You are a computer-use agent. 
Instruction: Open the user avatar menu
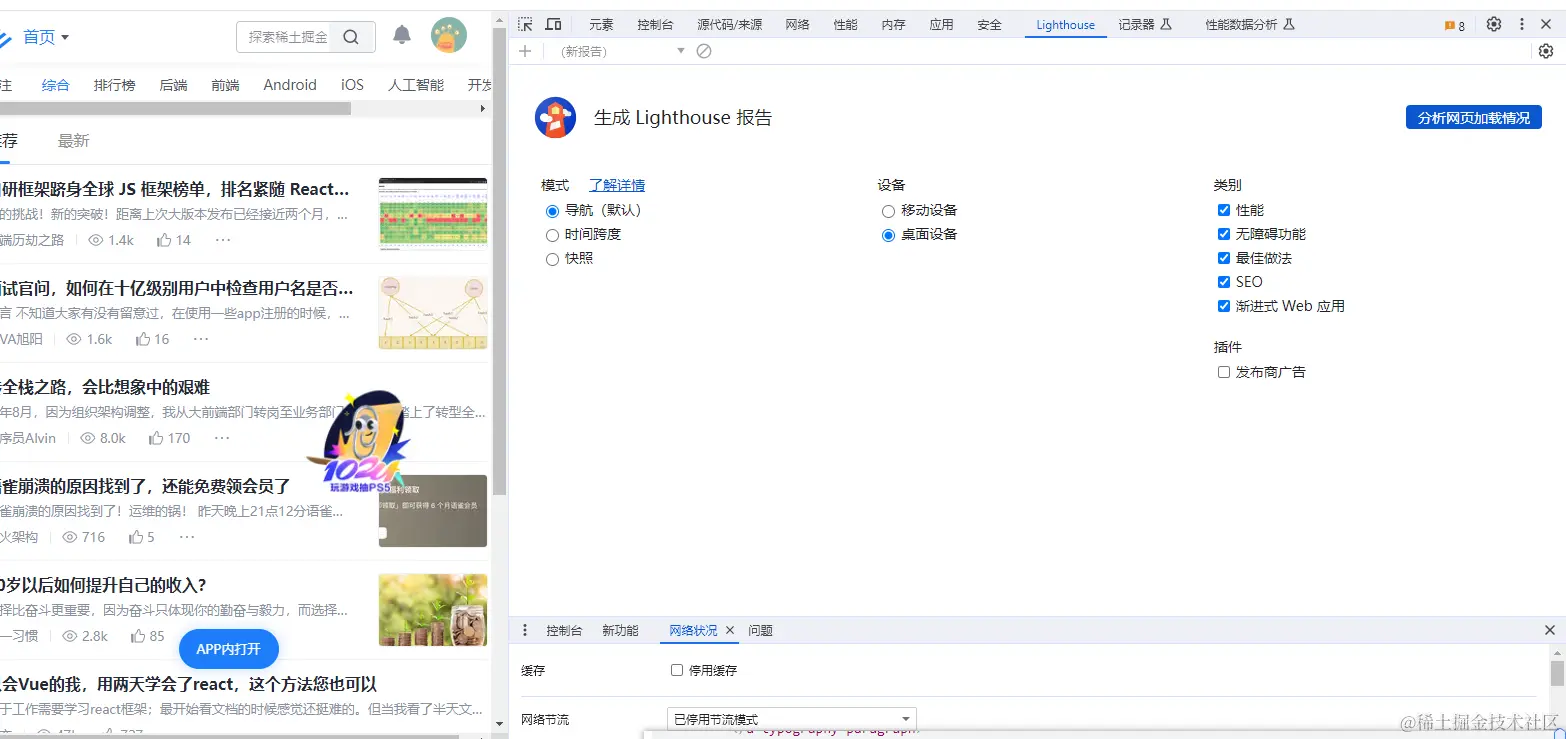[449, 36]
